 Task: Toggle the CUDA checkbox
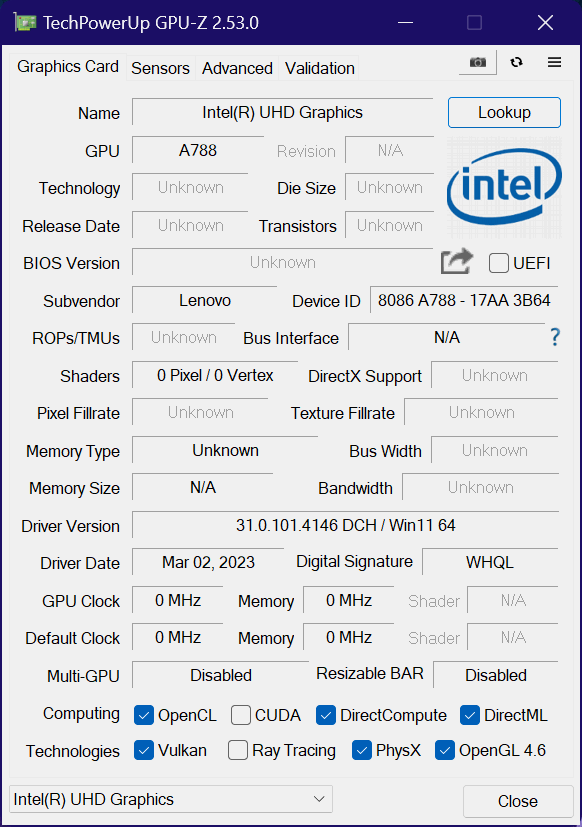(x=241, y=715)
